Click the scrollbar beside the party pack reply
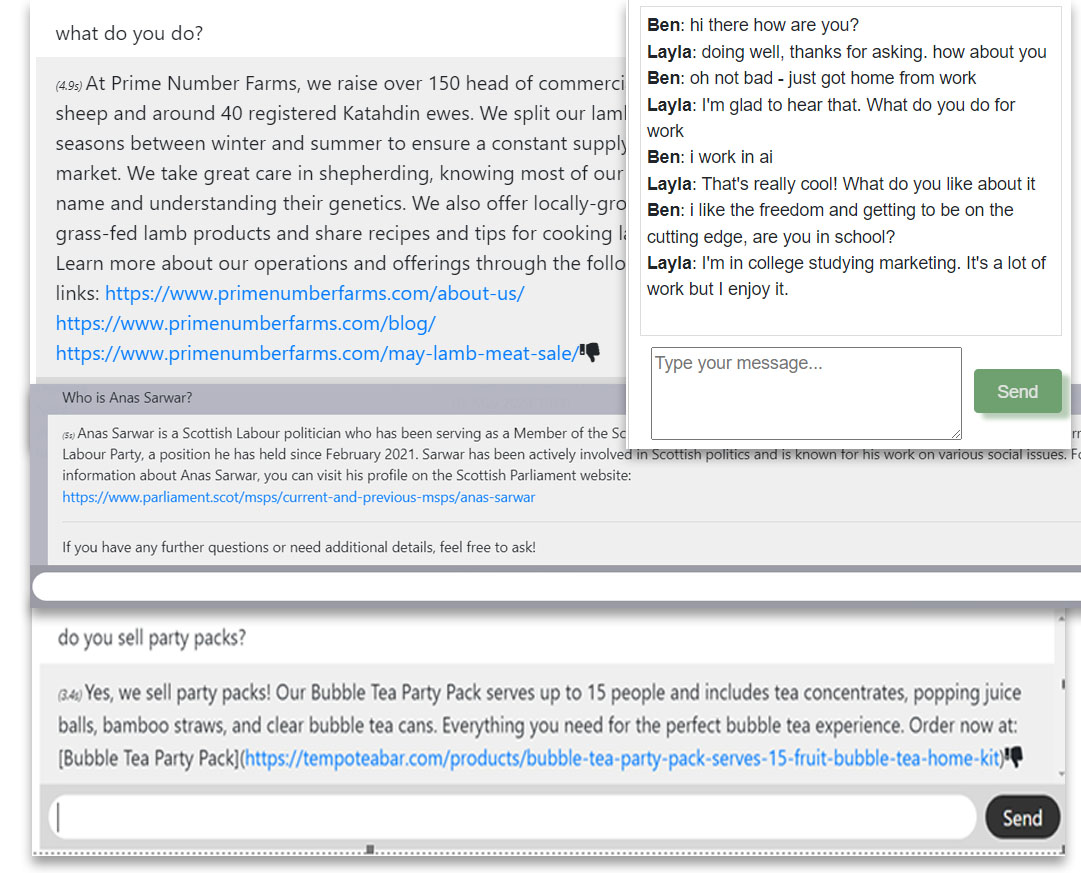 click(1063, 685)
